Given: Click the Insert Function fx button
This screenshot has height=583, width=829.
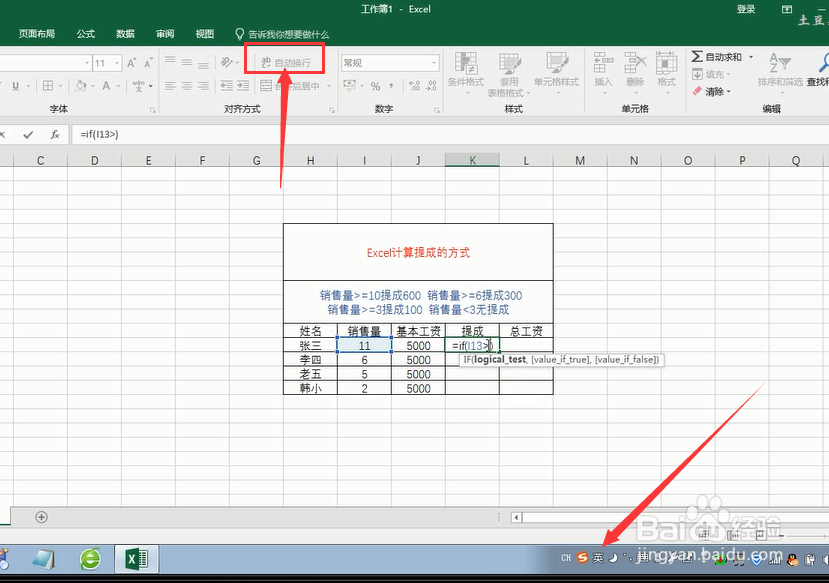Looking at the screenshot, I should (x=55, y=135).
